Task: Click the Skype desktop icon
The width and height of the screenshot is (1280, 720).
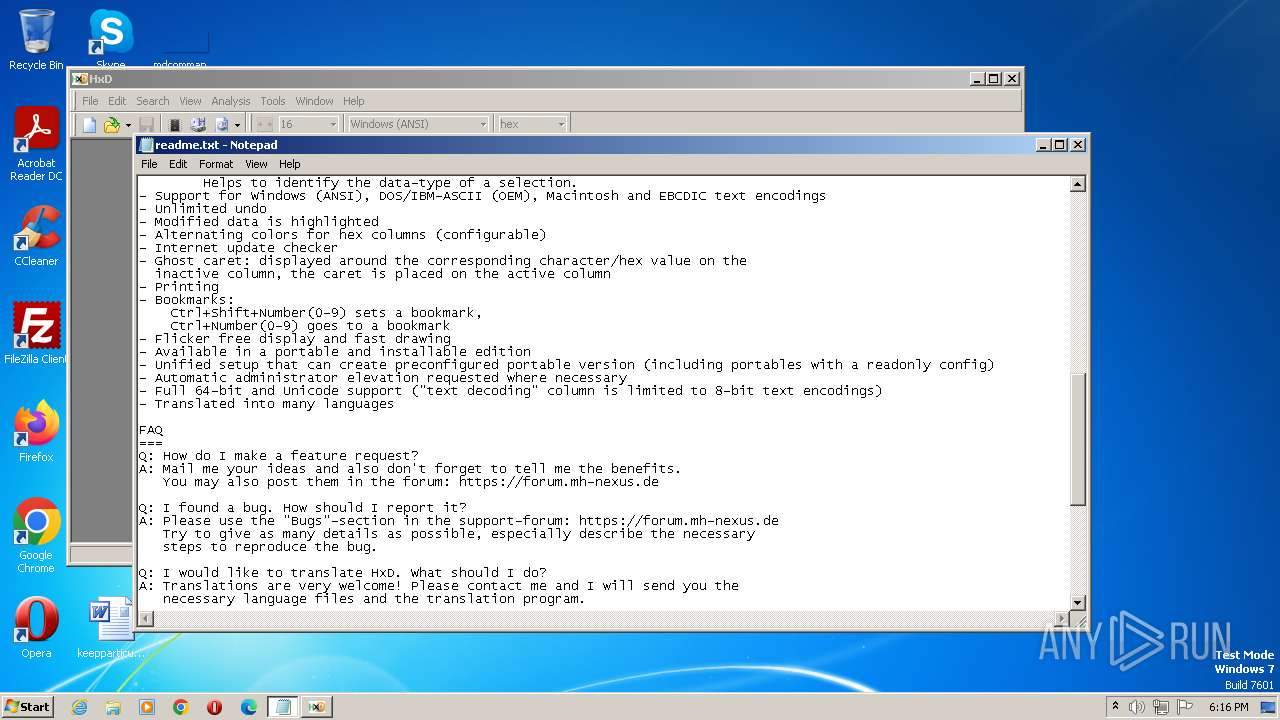Action: 110,38
